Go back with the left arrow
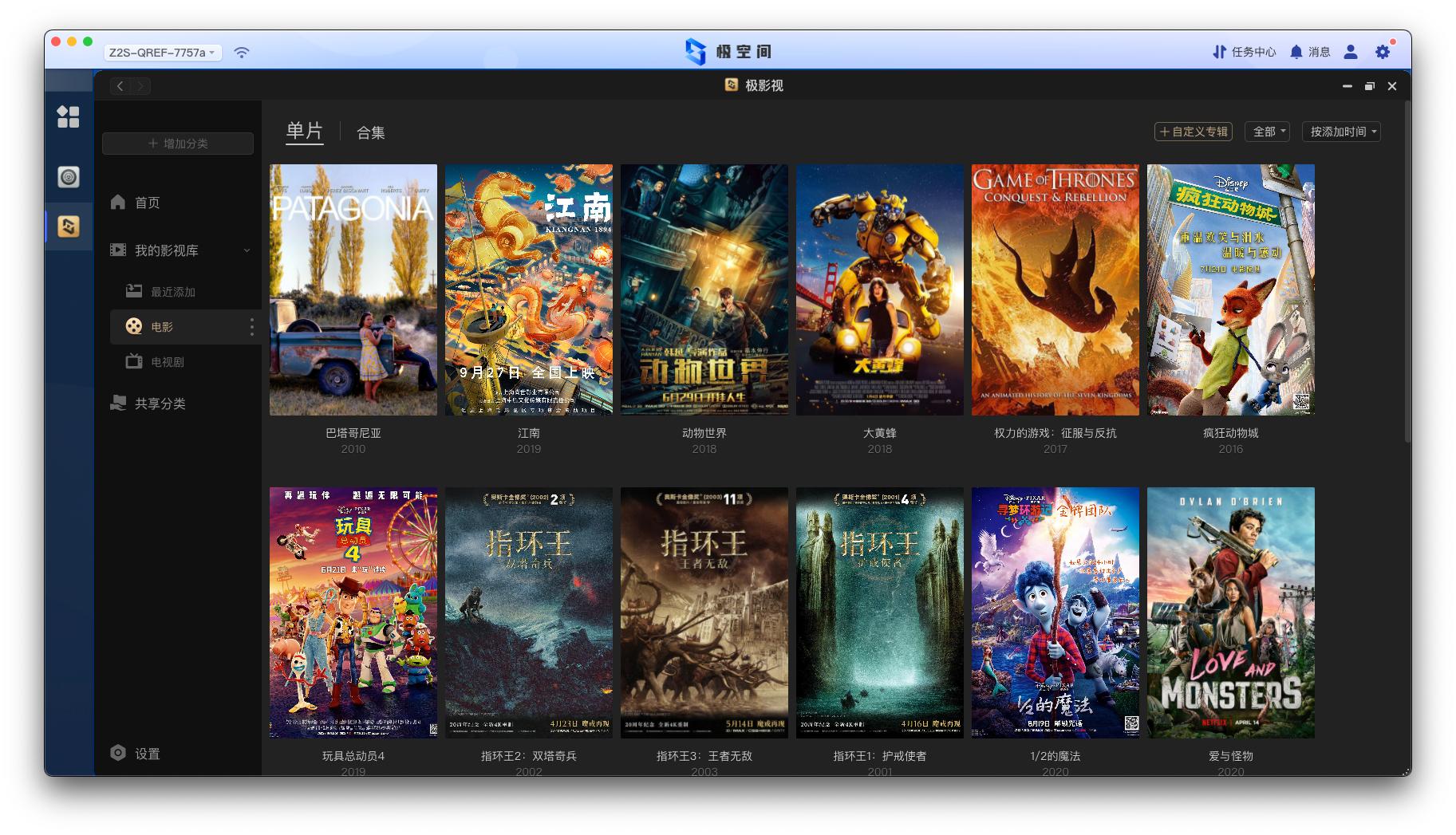 click(120, 86)
